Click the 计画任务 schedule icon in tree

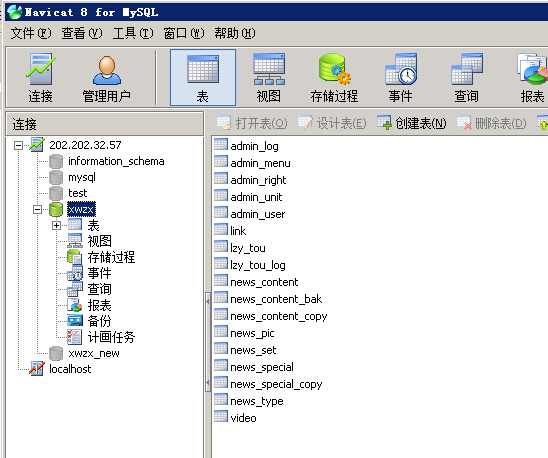74,337
